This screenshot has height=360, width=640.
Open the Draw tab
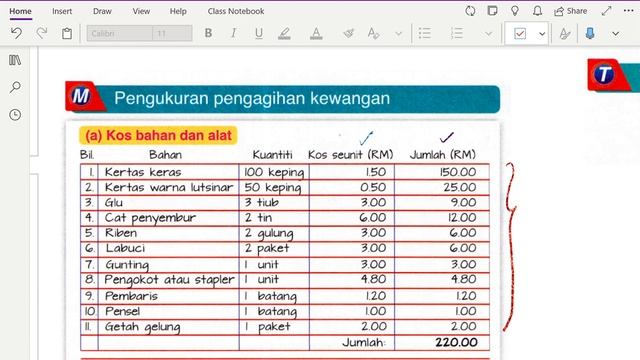(x=102, y=11)
